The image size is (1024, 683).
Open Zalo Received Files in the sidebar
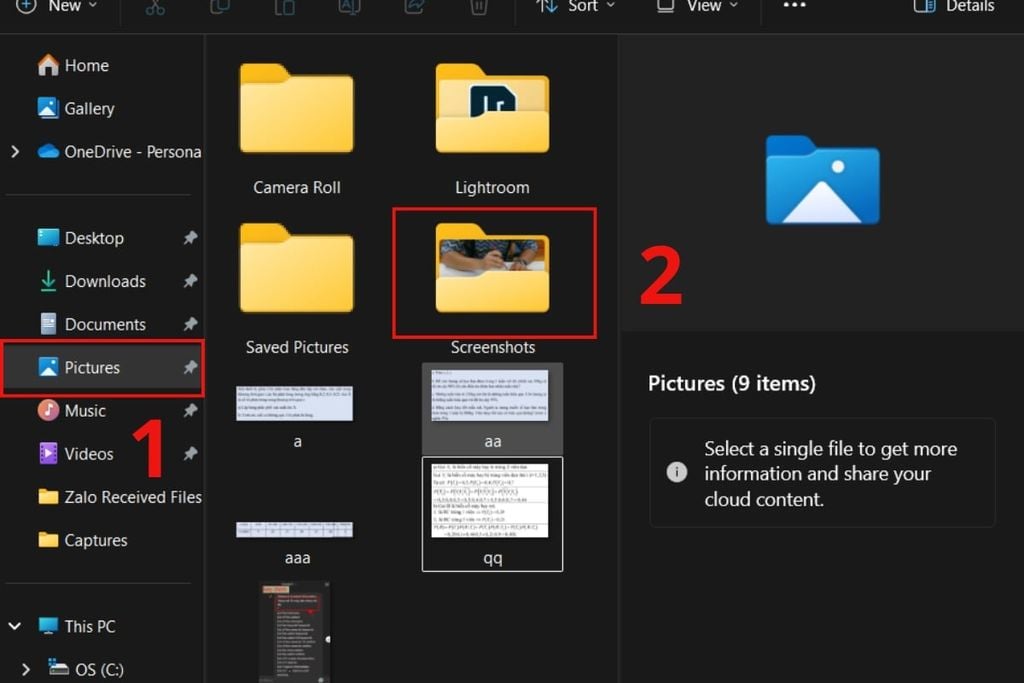(120, 497)
